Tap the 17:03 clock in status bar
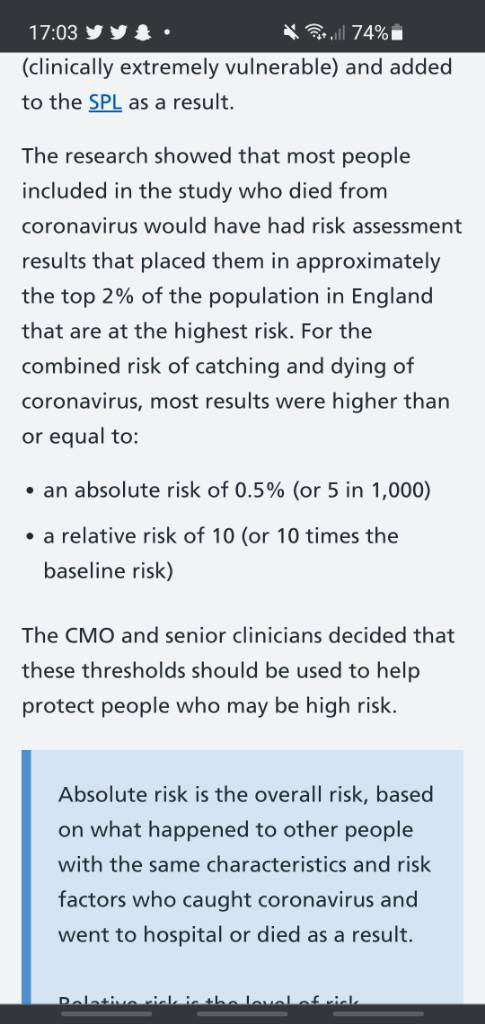The width and height of the screenshot is (485, 1024). coord(52,32)
